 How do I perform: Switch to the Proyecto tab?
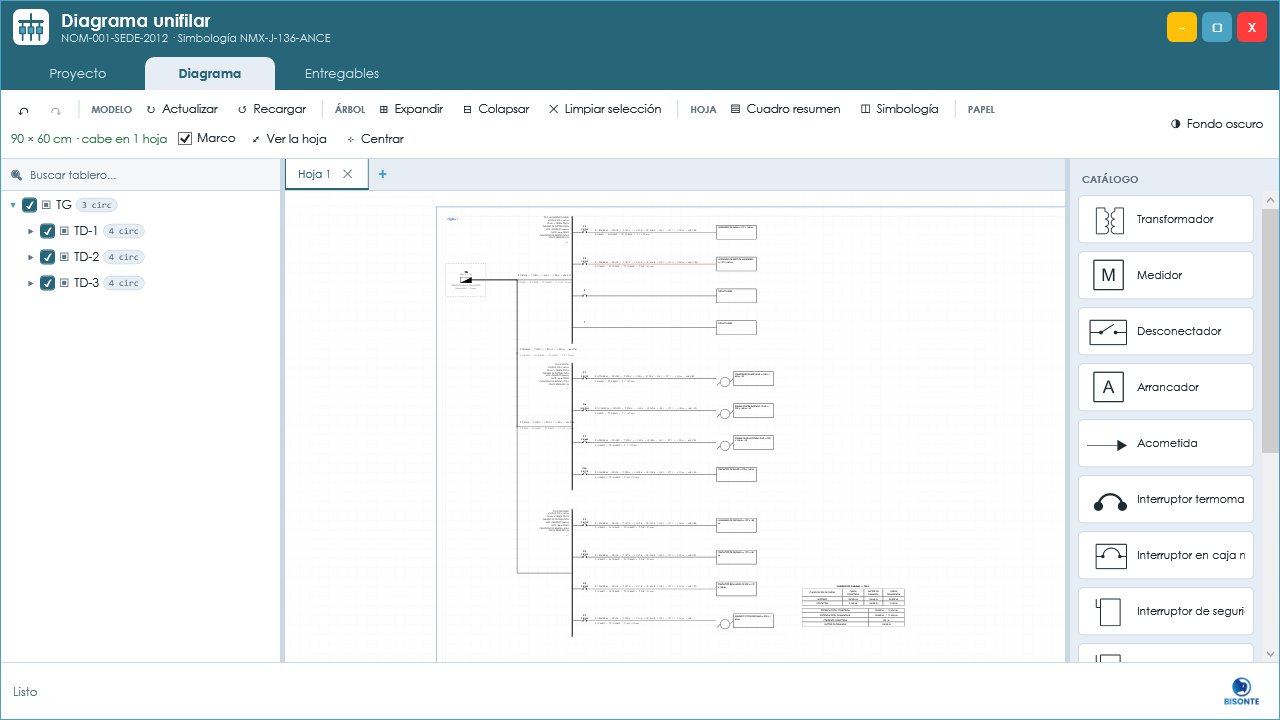click(x=78, y=74)
